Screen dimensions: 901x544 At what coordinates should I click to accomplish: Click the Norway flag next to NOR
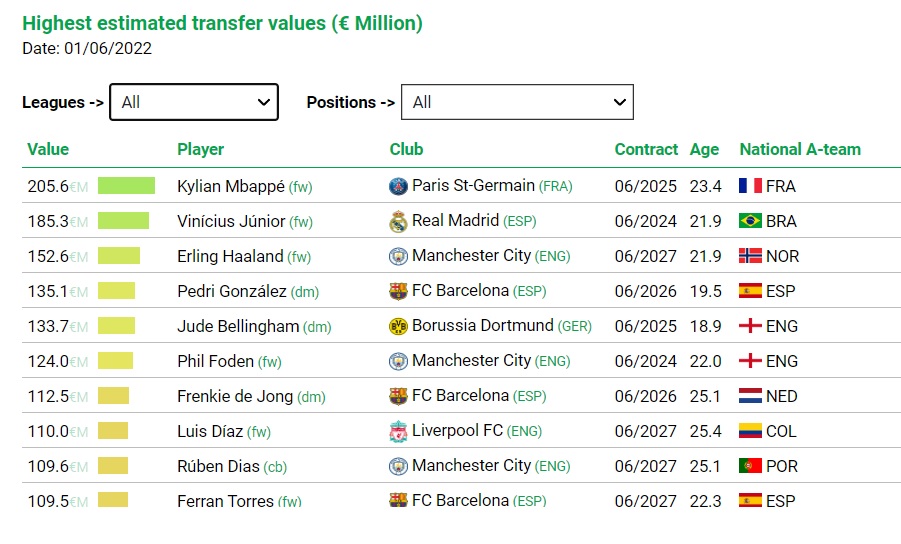pyautogui.click(x=750, y=256)
